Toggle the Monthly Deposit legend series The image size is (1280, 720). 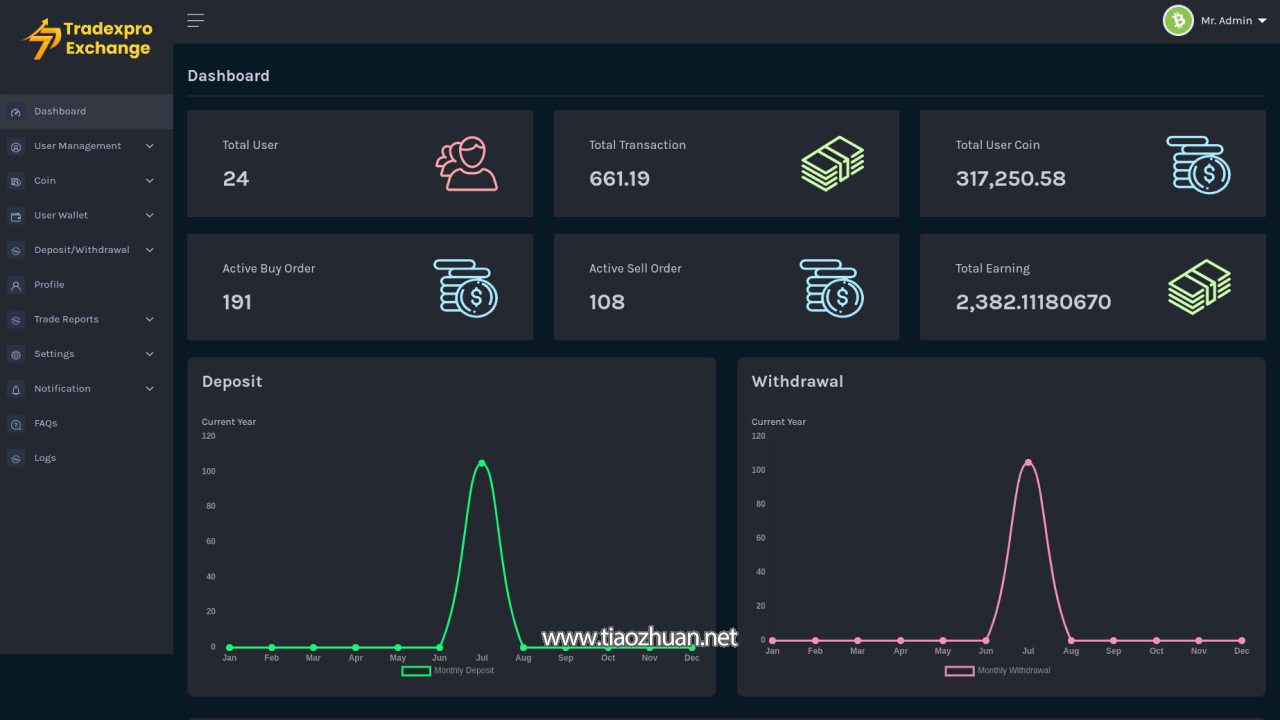coord(447,670)
